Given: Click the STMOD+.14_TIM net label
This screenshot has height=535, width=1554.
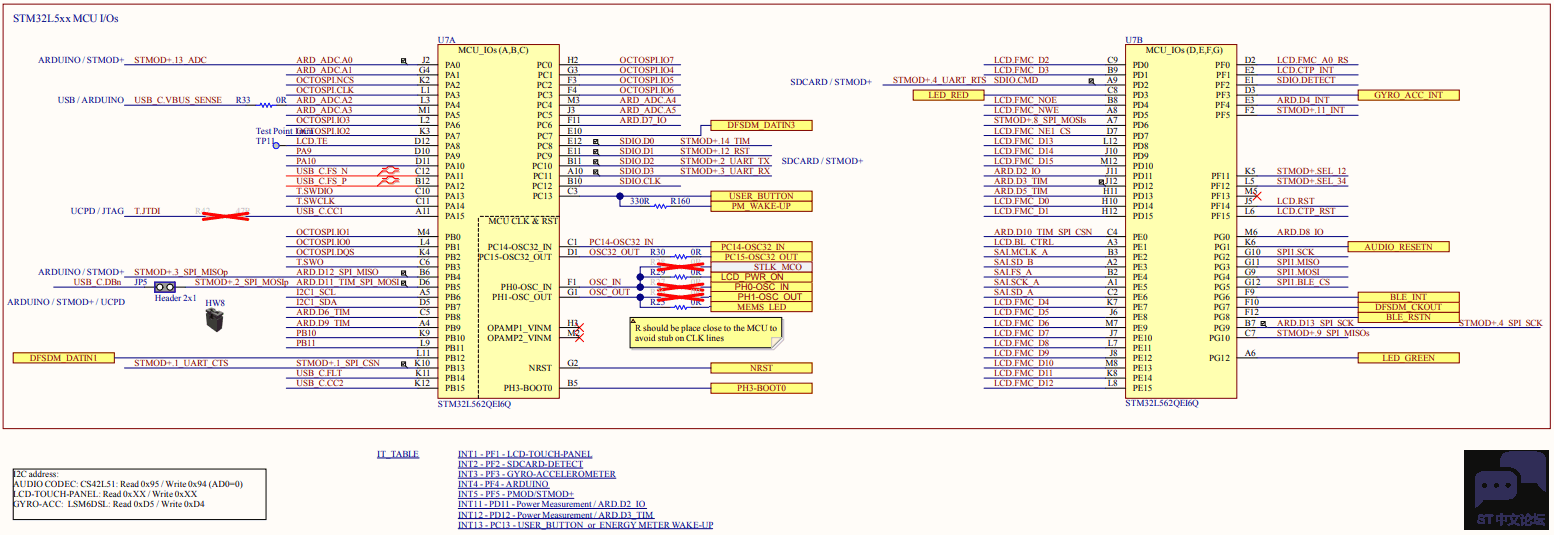Looking at the screenshot, I should pos(715,141).
